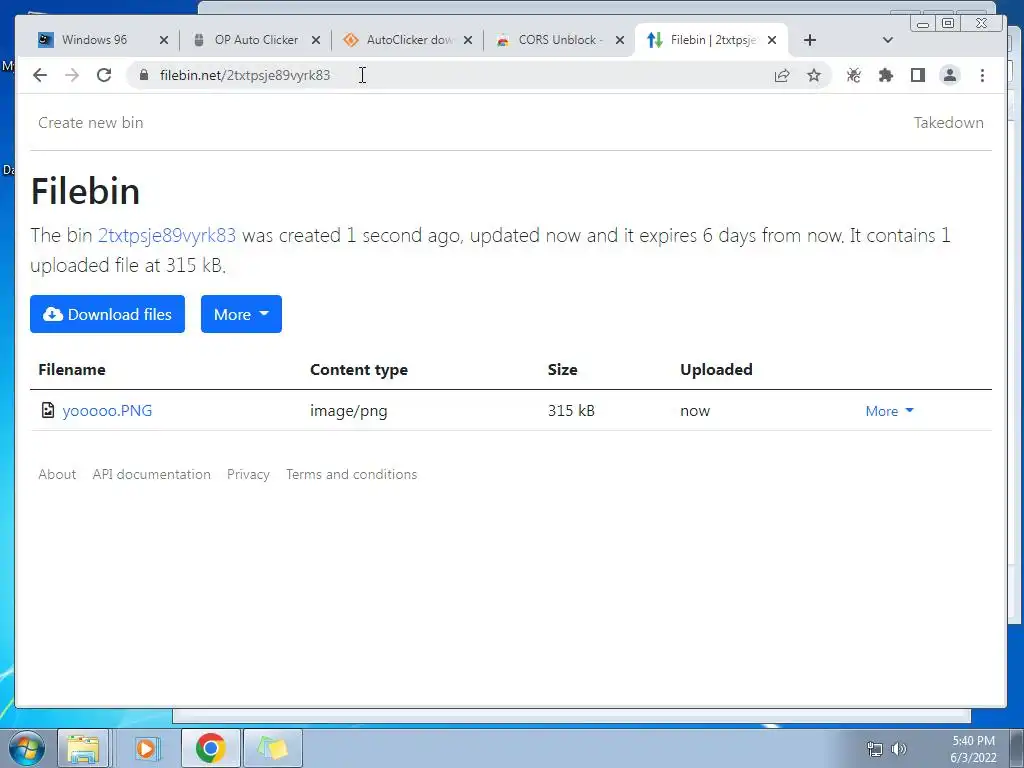The width and height of the screenshot is (1024, 768).
Task: Open the About footer link
Action: (57, 474)
